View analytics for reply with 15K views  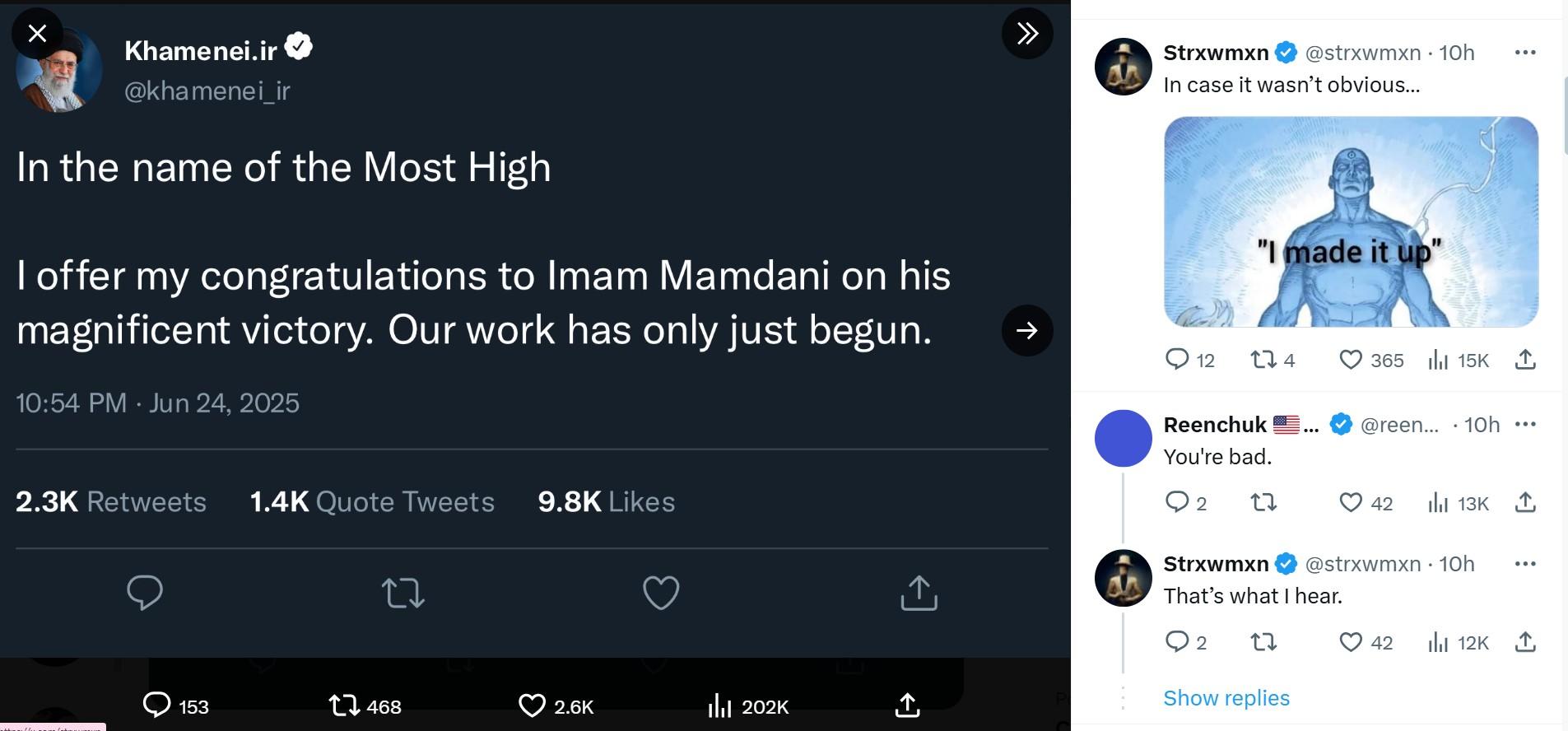tap(1459, 360)
